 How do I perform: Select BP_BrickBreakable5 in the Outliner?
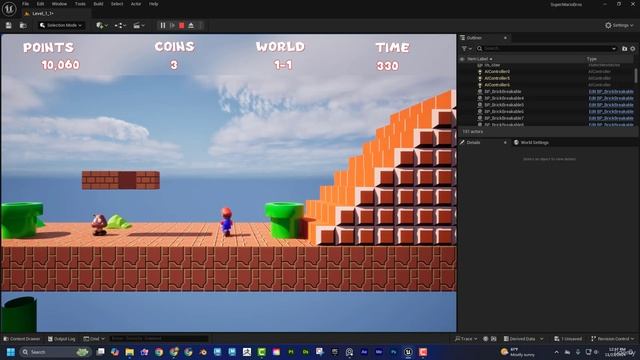[504, 104]
